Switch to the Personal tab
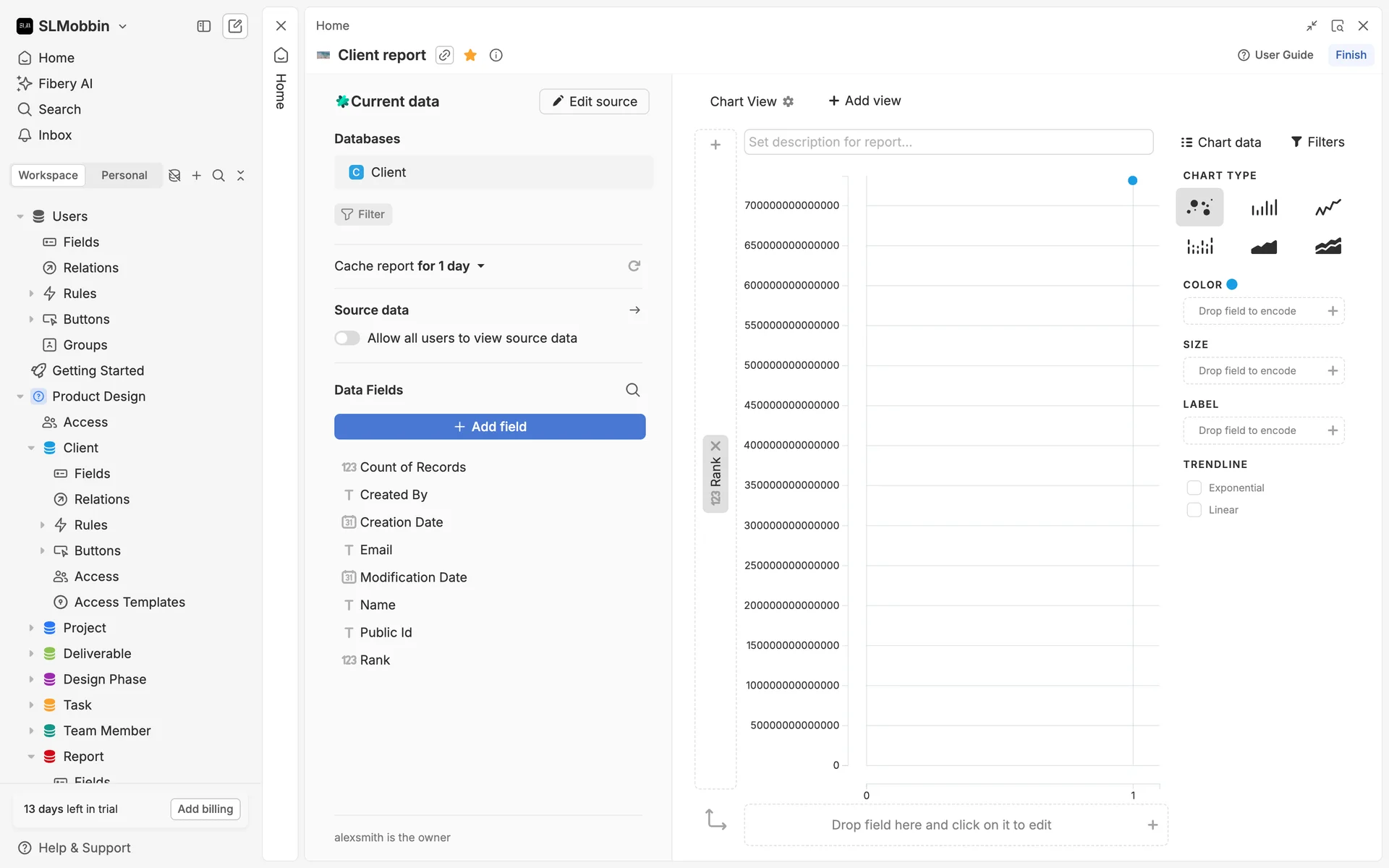This screenshot has width=1389, height=868. [x=124, y=175]
